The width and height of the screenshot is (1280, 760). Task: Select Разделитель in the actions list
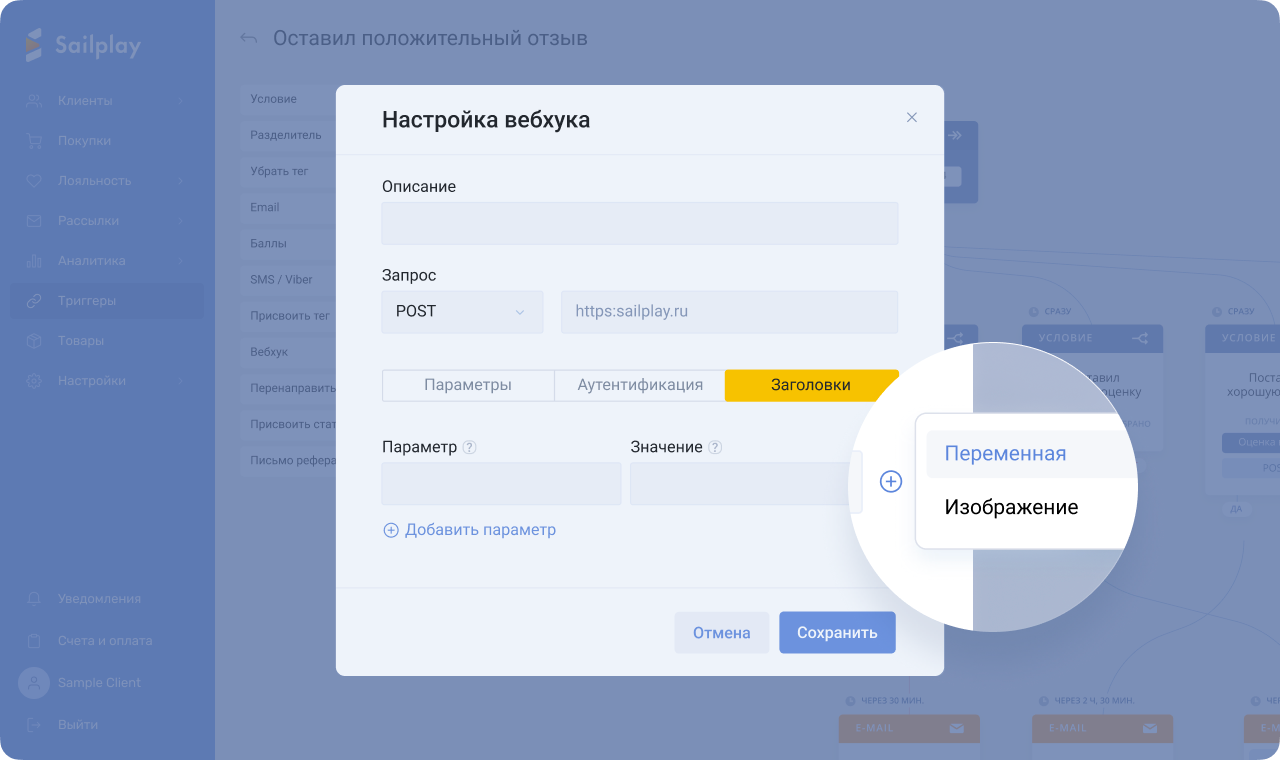click(288, 135)
